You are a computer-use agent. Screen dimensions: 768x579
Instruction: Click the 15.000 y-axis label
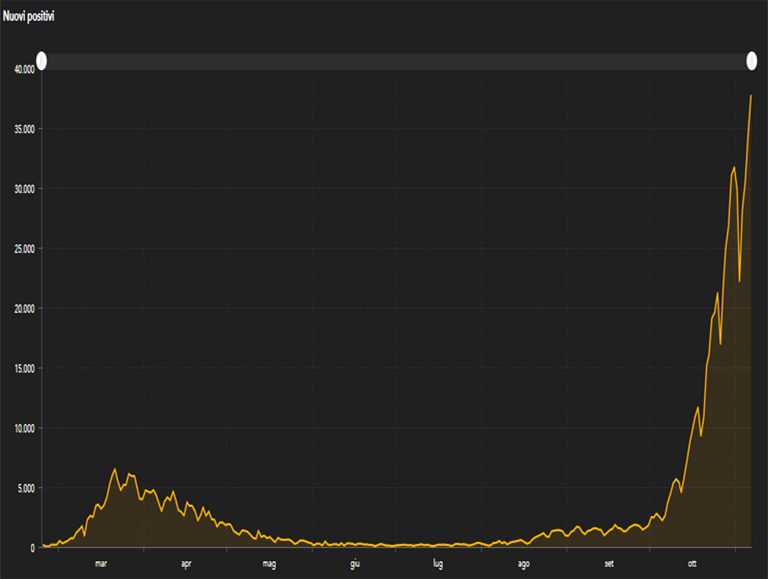(x=24, y=368)
